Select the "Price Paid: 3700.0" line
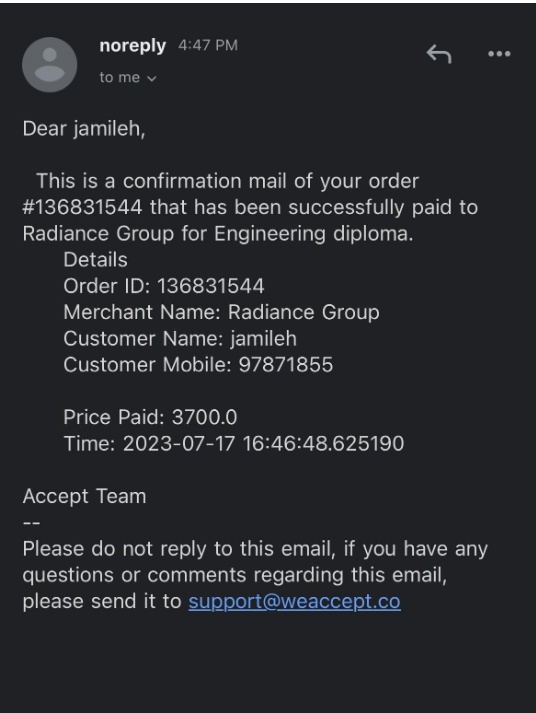This screenshot has height=713, width=536. click(150, 417)
